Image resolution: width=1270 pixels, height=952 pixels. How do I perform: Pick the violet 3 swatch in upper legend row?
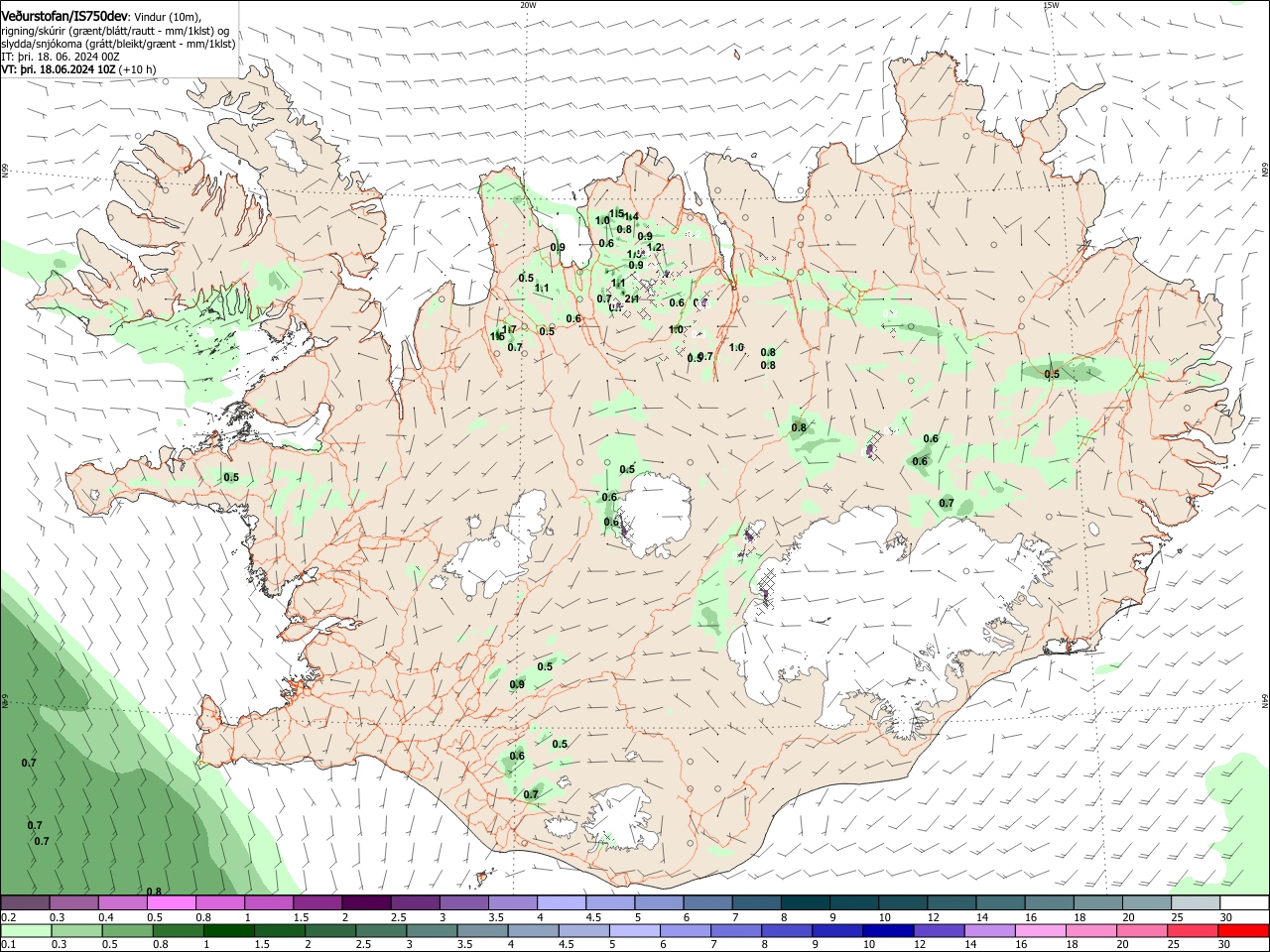click(x=462, y=903)
